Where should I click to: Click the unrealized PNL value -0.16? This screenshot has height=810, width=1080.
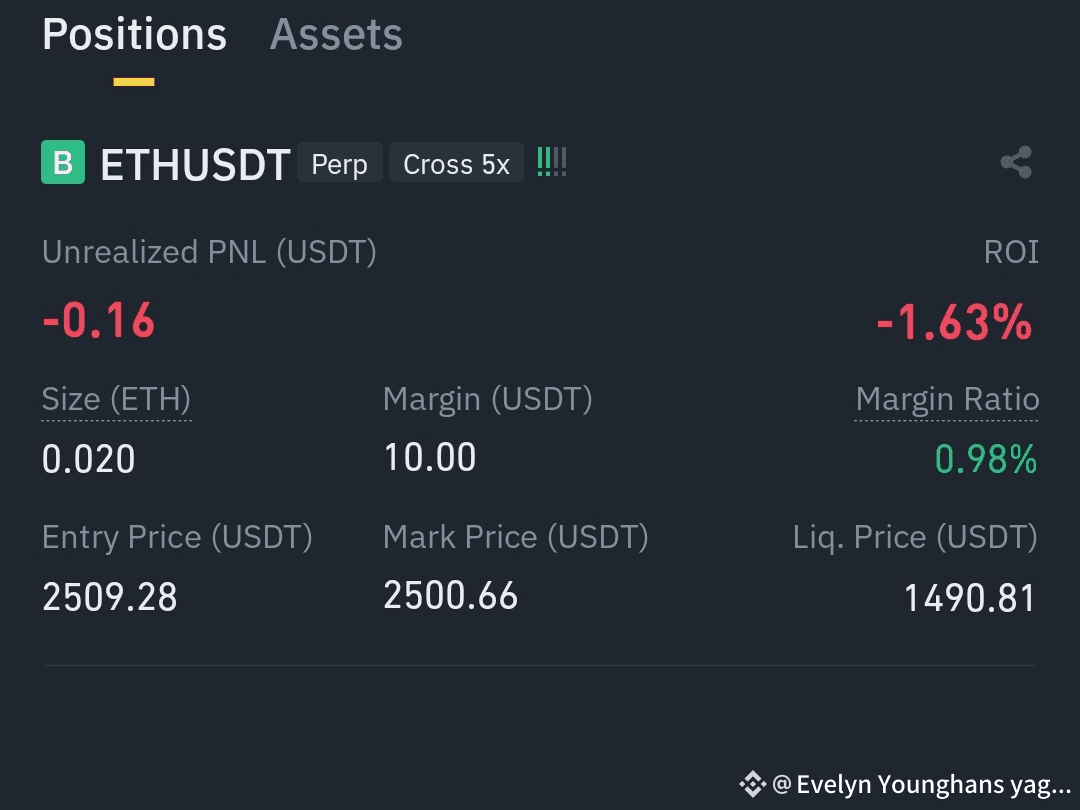pyautogui.click(x=98, y=321)
